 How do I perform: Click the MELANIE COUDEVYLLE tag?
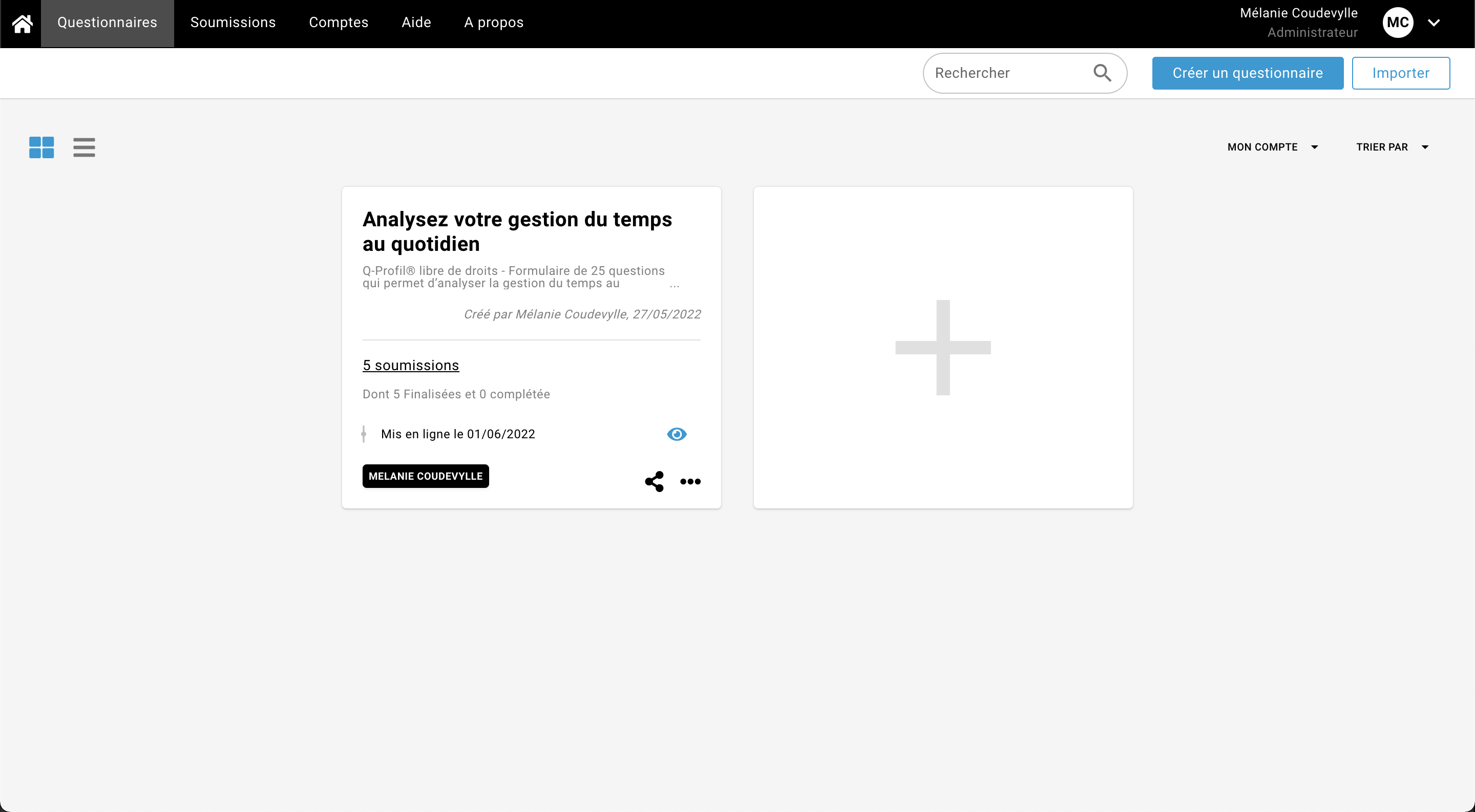coord(426,476)
